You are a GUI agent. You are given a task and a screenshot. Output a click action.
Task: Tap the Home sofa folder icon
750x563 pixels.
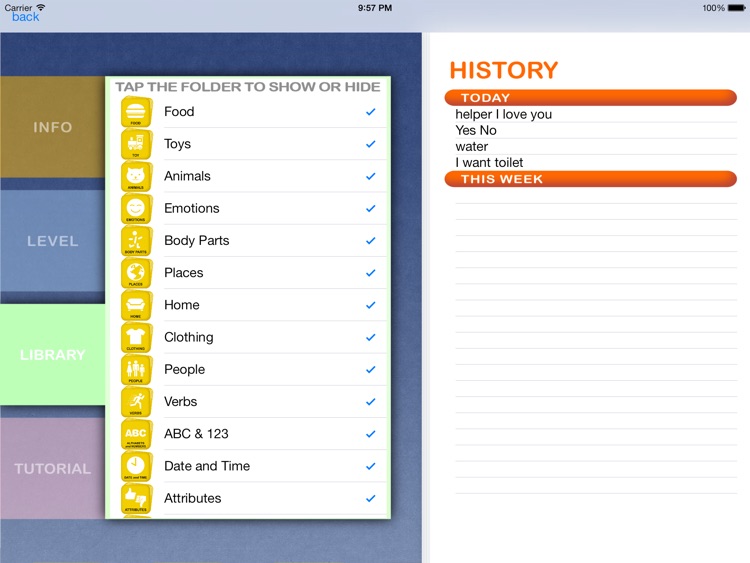point(136,305)
